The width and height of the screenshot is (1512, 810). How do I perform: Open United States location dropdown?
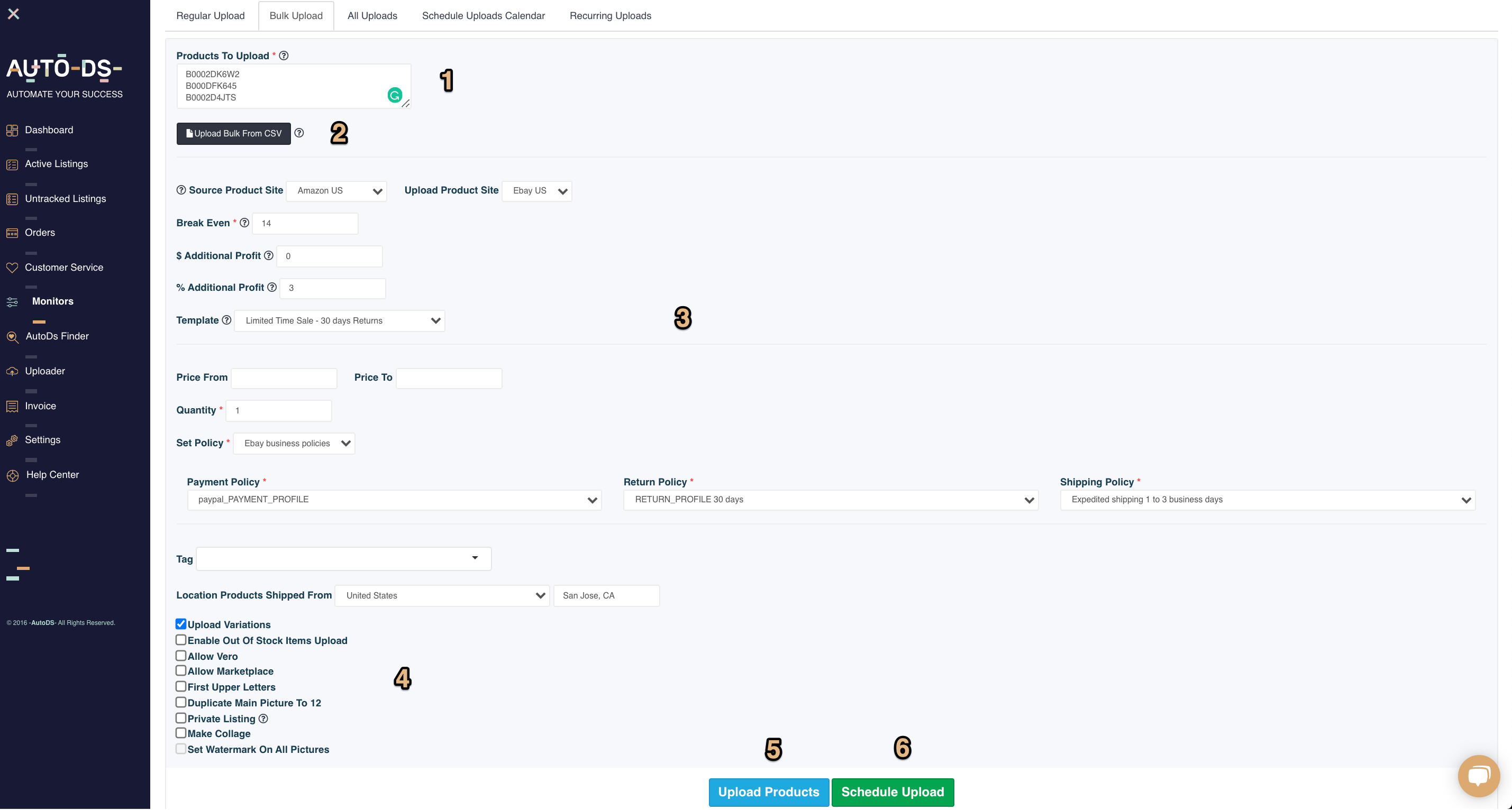tap(442, 596)
